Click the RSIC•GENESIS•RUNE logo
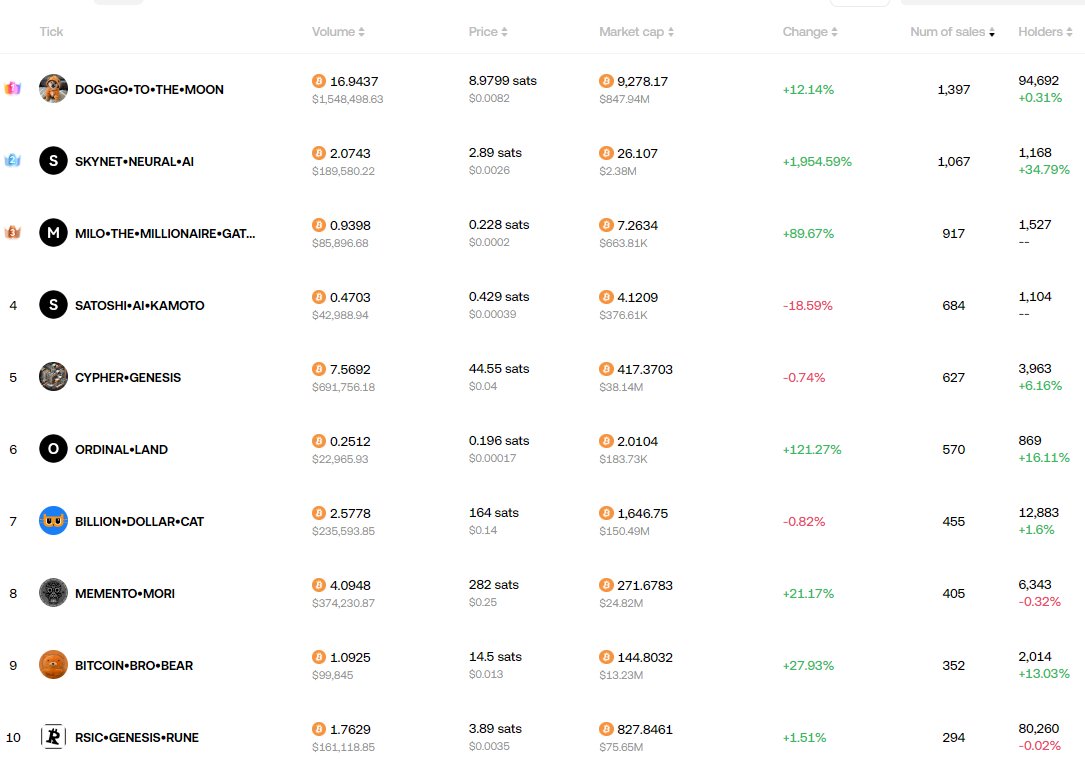Viewport: 1085px width, 763px height. [x=53, y=737]
